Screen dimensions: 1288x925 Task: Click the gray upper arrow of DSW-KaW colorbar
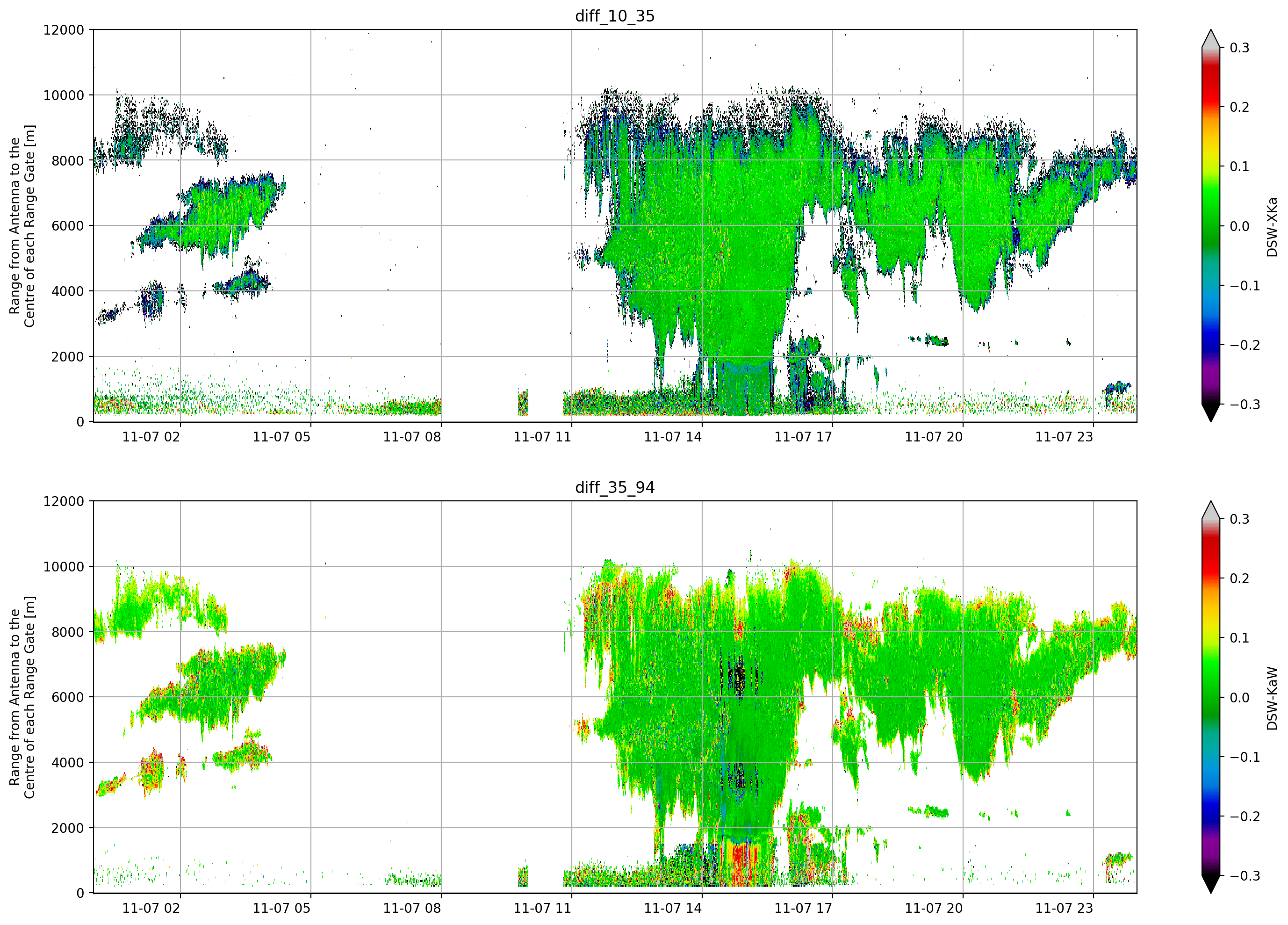1211,511
